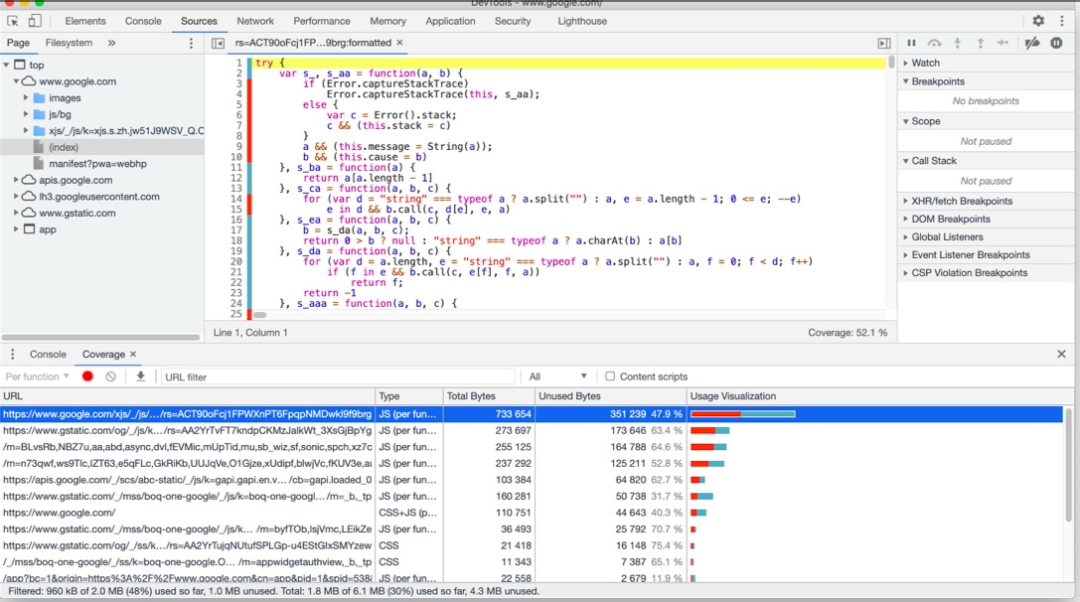Expand the apis.google.com tree node
This screenshot has width=1080, height=602.
point(17,180)
